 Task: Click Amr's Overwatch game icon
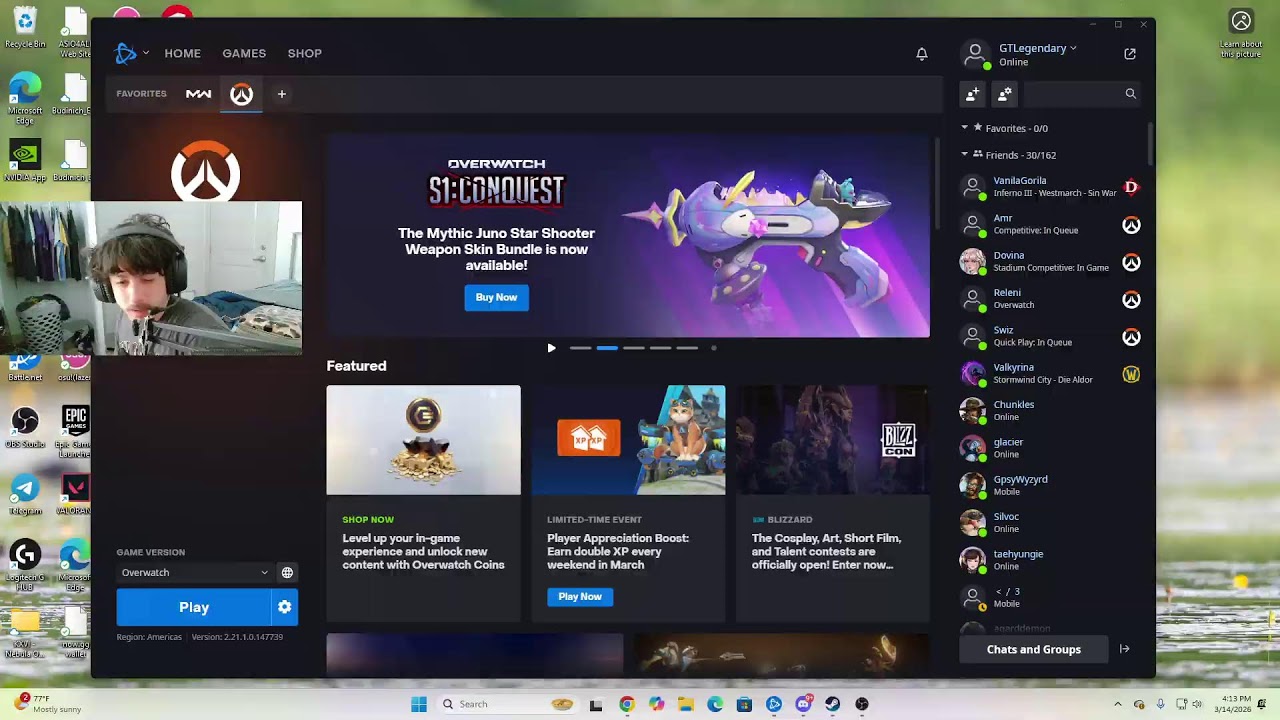1131,225
